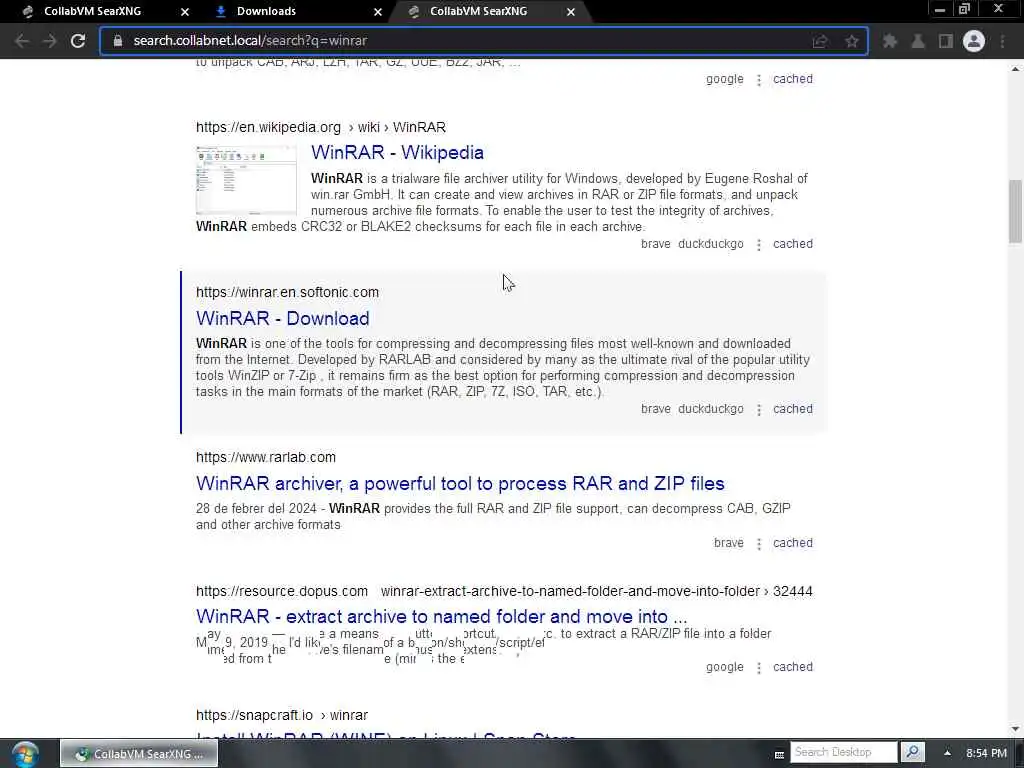The width and height of the screenshot is (1024, 768).
Task: Click the WinRAR Wikipedia thumbnail image
Action: tap(246, 180)
